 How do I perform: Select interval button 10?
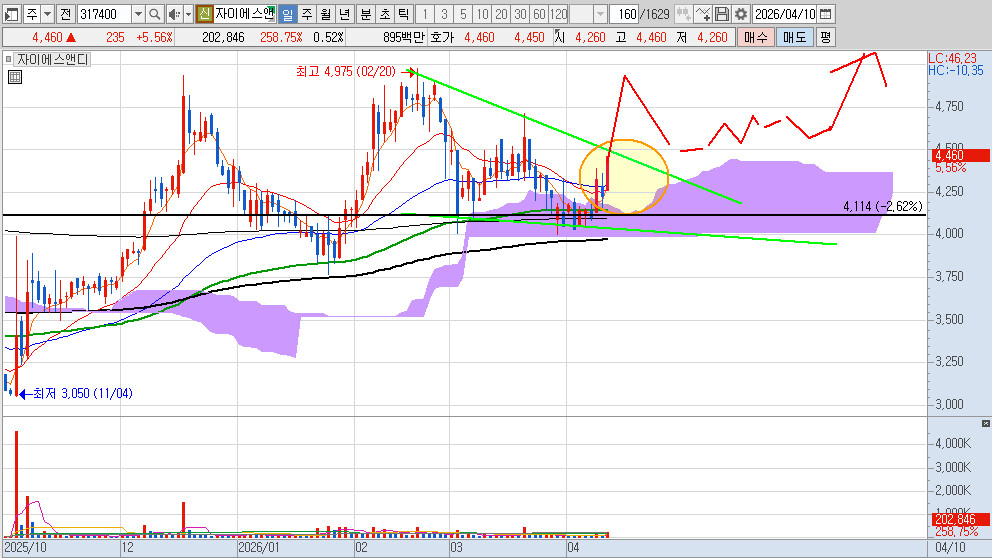[x=482, y=13]
